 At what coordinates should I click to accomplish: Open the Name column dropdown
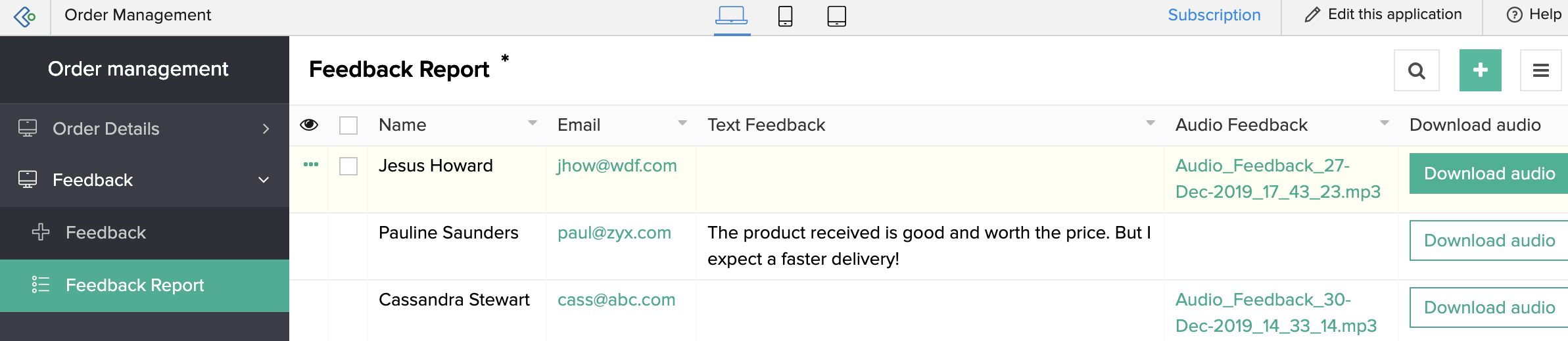pyautogui.click(x=533, y=123)
